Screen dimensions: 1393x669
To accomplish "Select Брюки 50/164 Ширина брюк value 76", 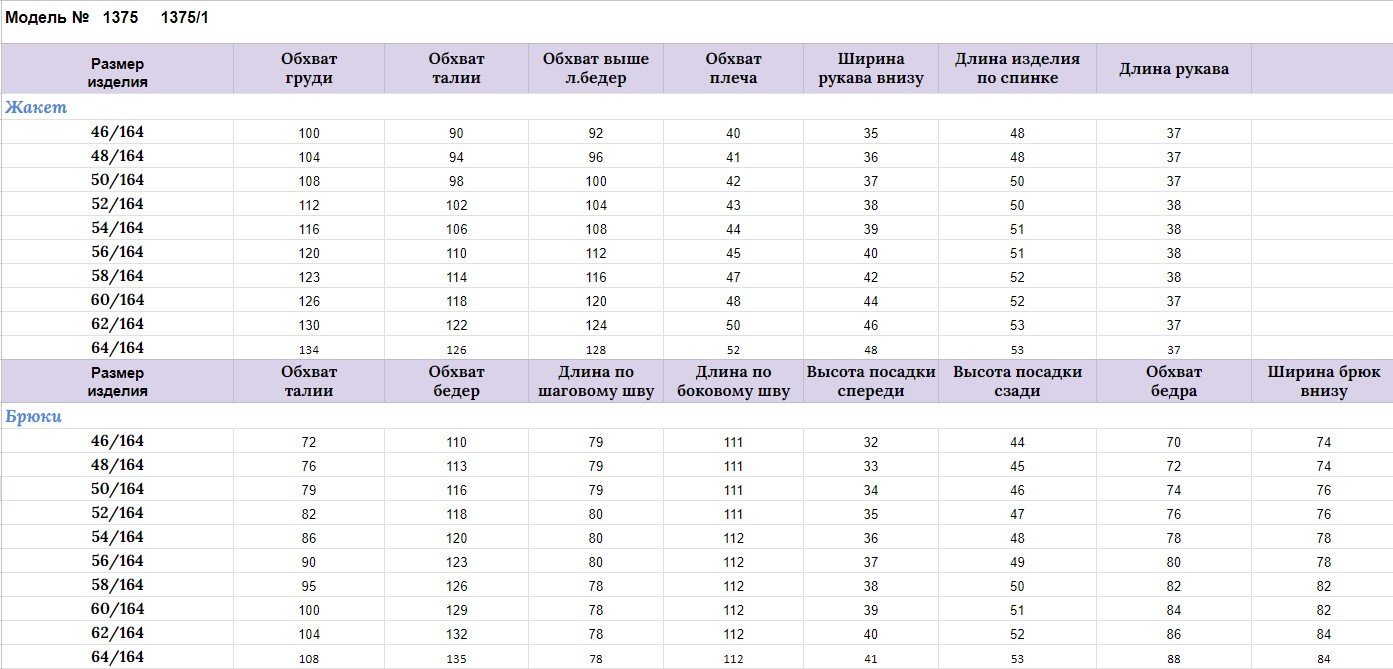I will pyautogui.click(x=1323, y=490).
